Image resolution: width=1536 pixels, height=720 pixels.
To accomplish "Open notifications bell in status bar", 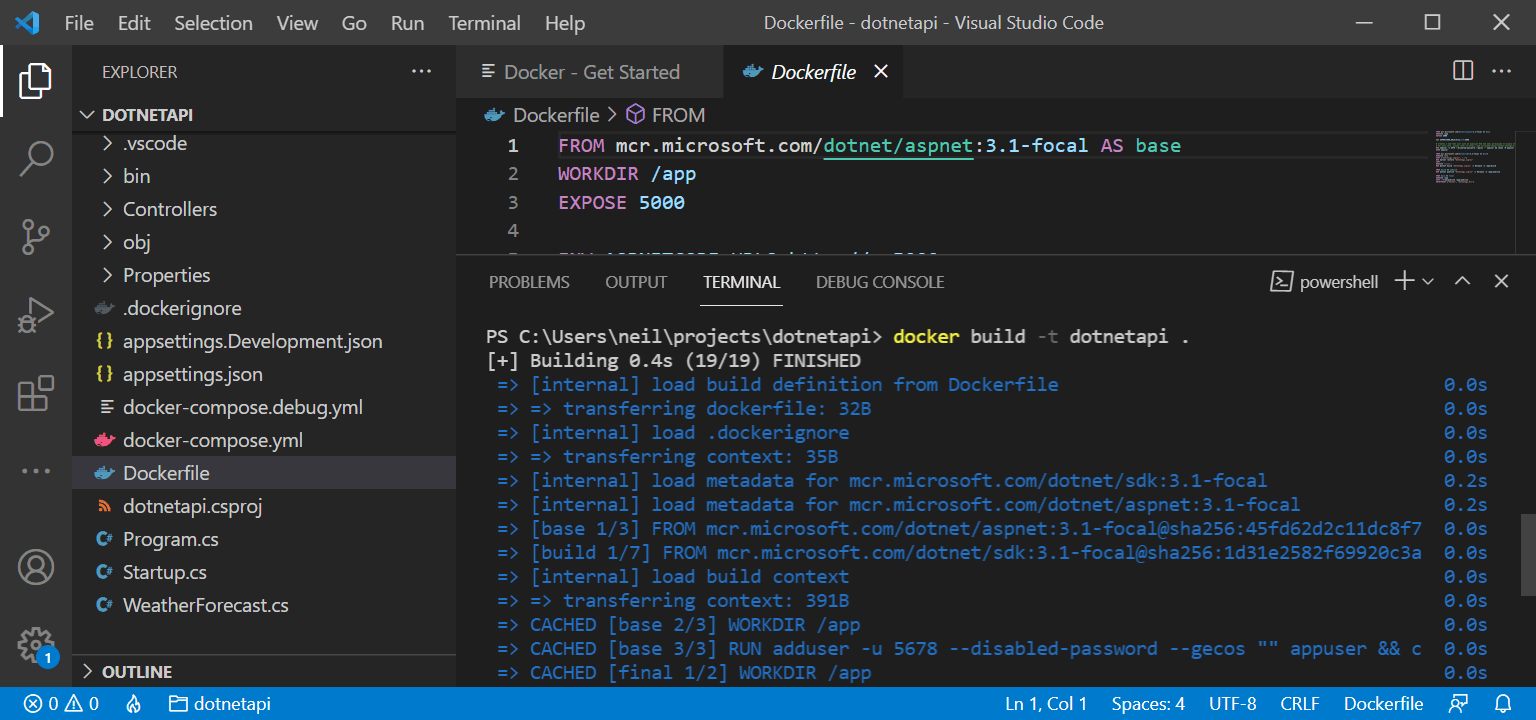I will point(1503,704).
